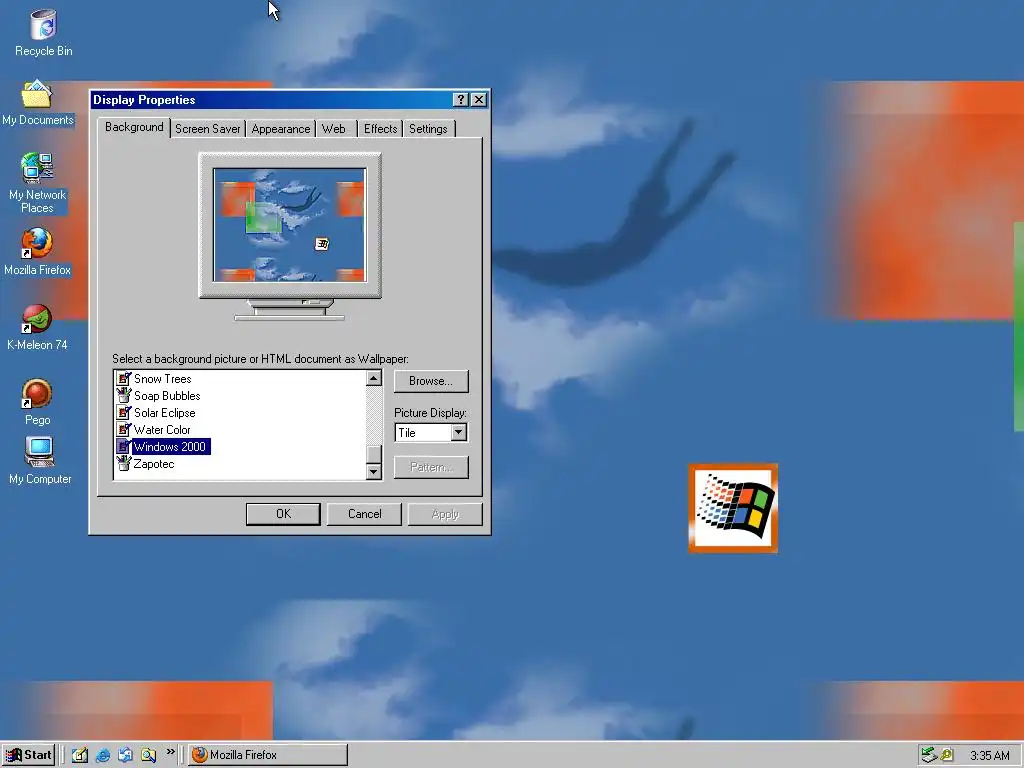The image size is (1024, 768).
Task: Click Cancel in Display Properties
Action: coord(364,514)
